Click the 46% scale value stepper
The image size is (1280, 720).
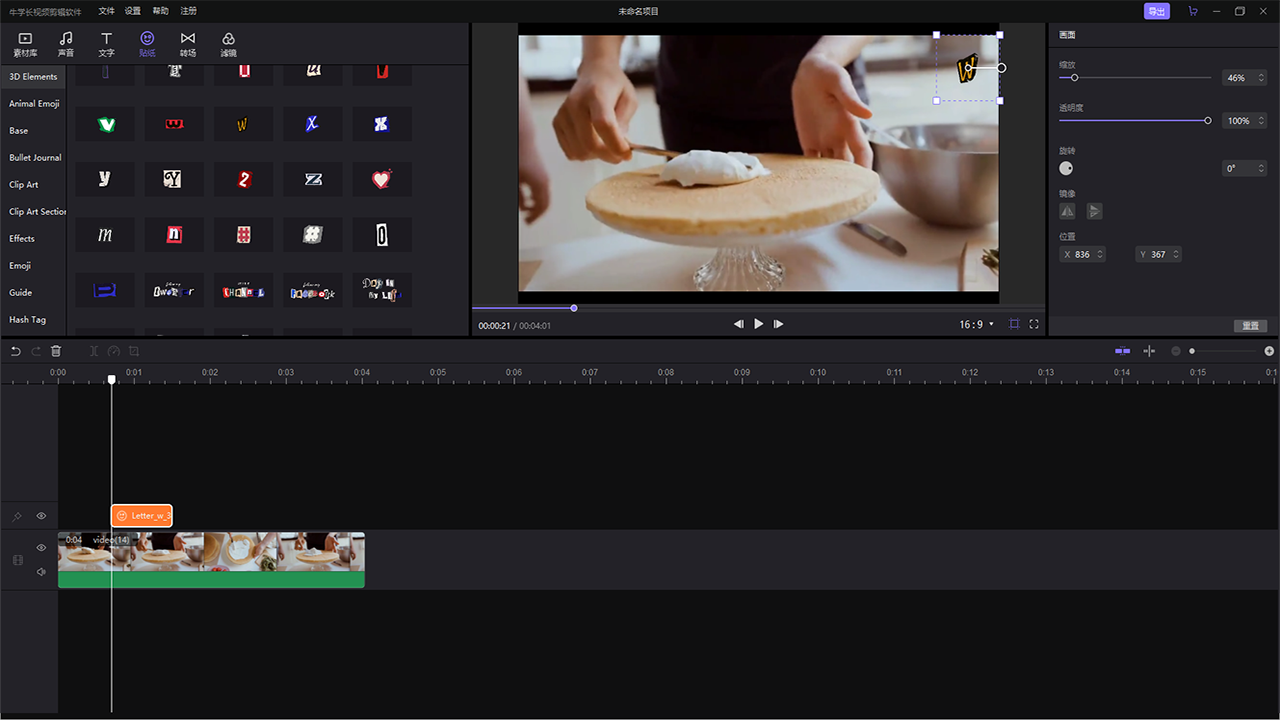point(1261,78)
